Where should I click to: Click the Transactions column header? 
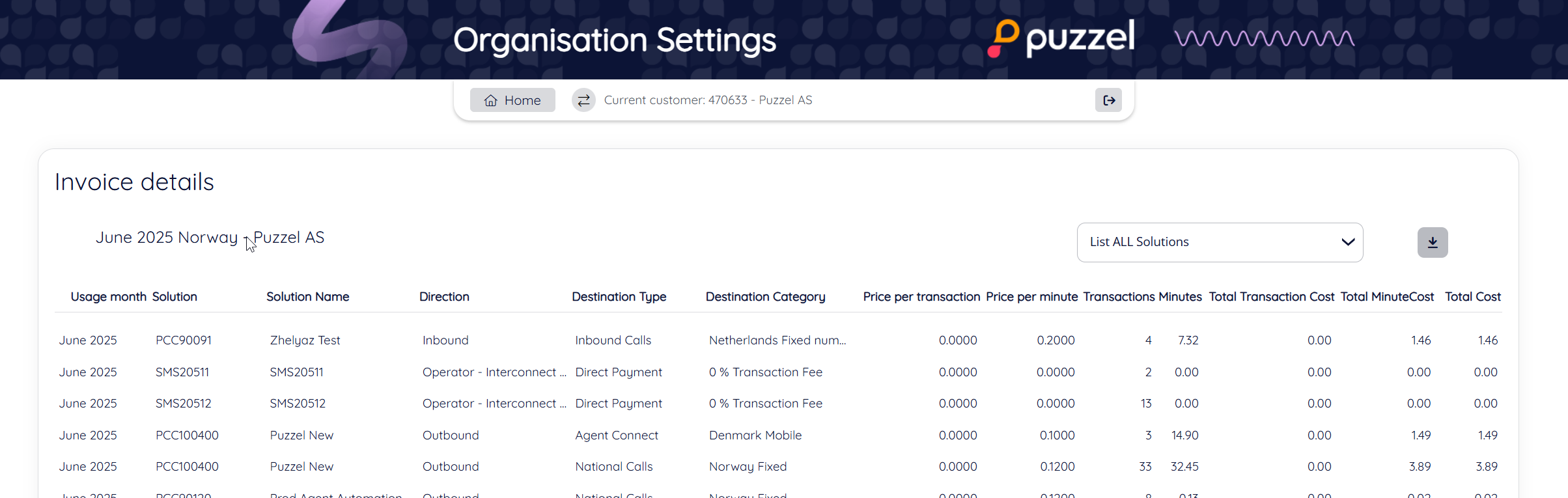coord(1119,297)
